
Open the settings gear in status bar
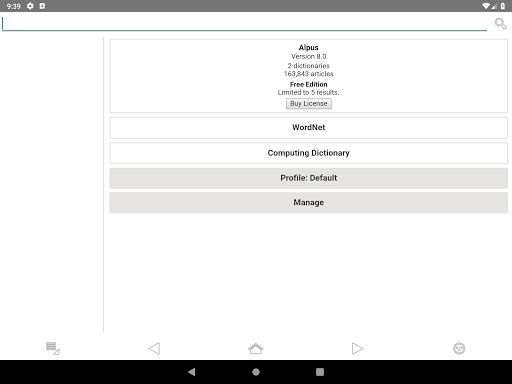tap(30, 6)
